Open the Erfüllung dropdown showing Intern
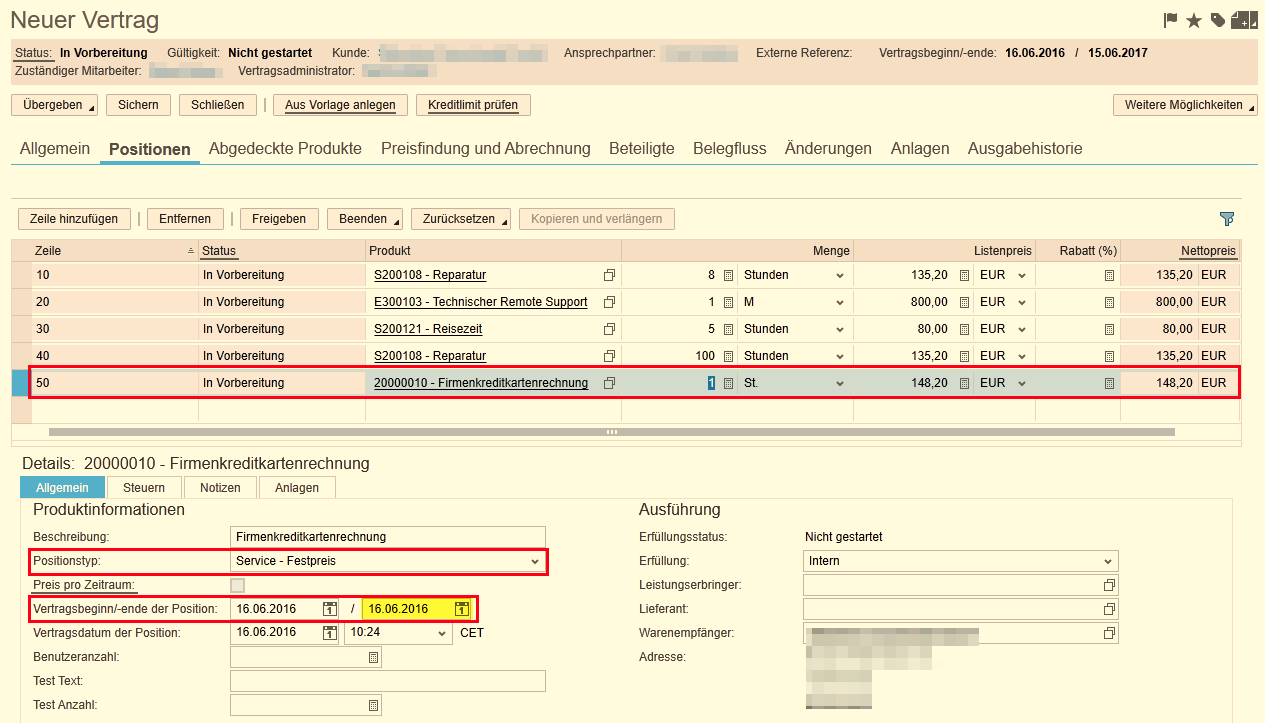 pyautogui.click(x=1107, y=562)
